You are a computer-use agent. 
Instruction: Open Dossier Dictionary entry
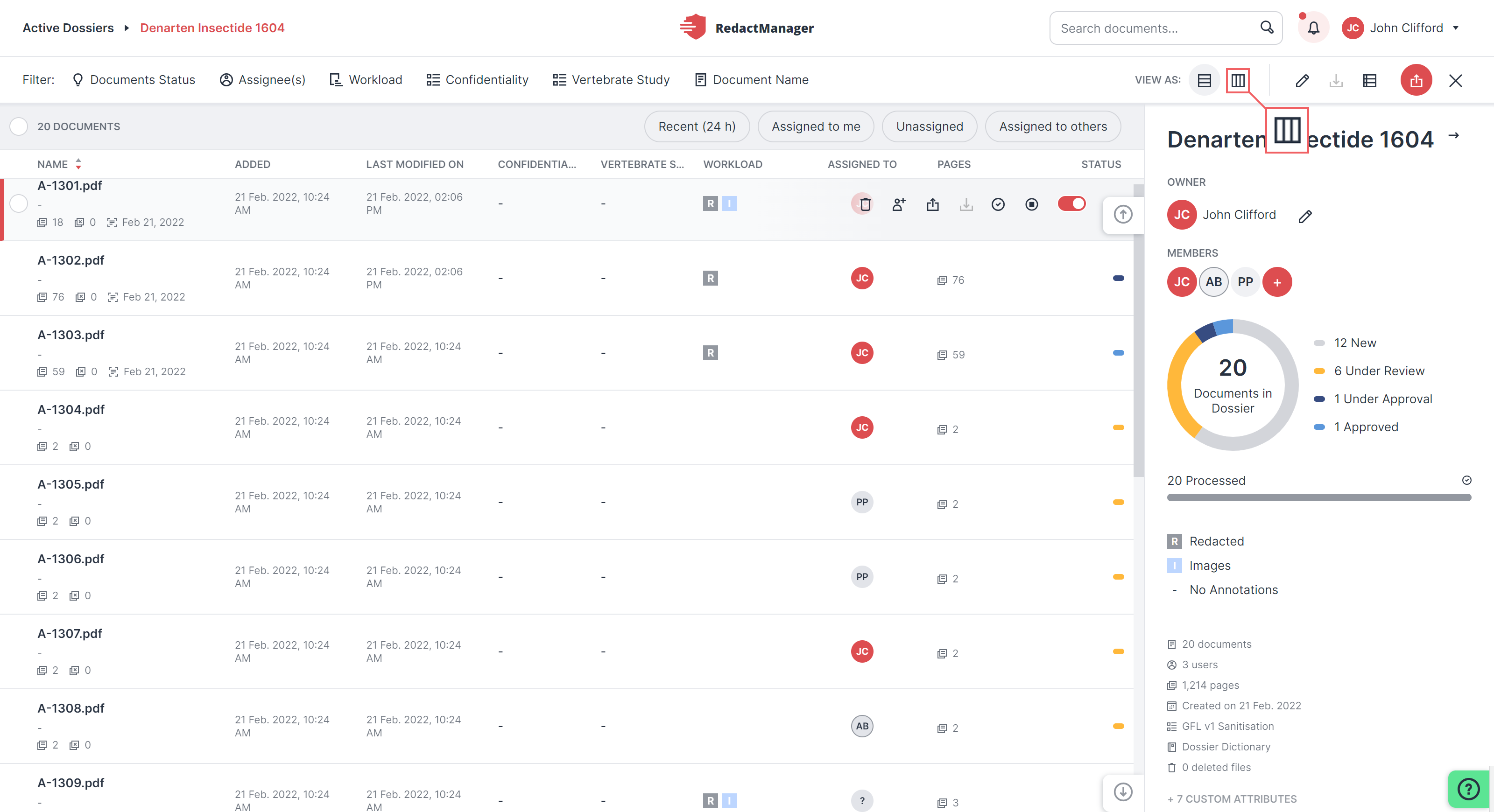pyautogui.click(x=1219, y=747)
